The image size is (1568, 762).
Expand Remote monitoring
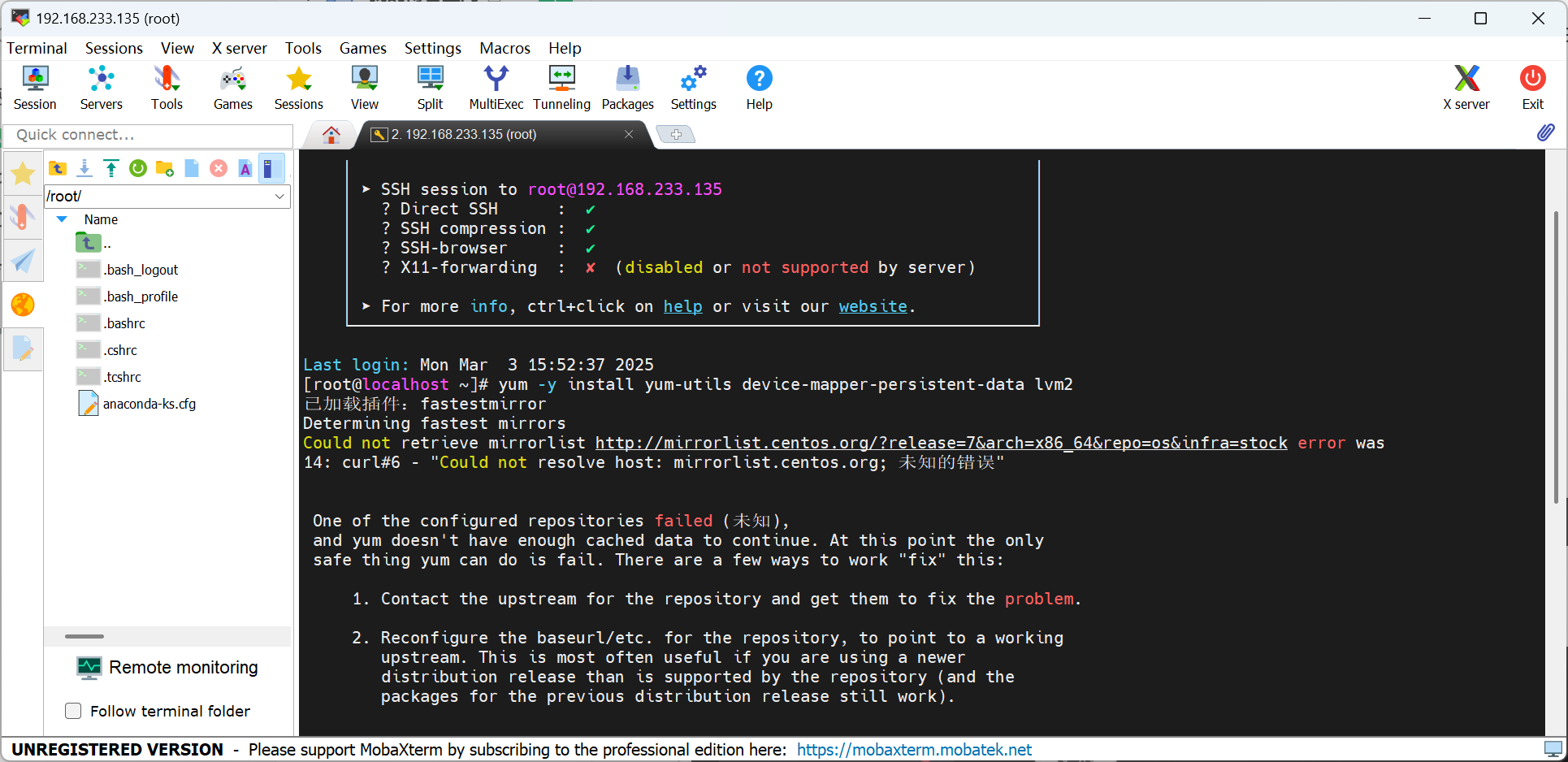tap(167, 667)
